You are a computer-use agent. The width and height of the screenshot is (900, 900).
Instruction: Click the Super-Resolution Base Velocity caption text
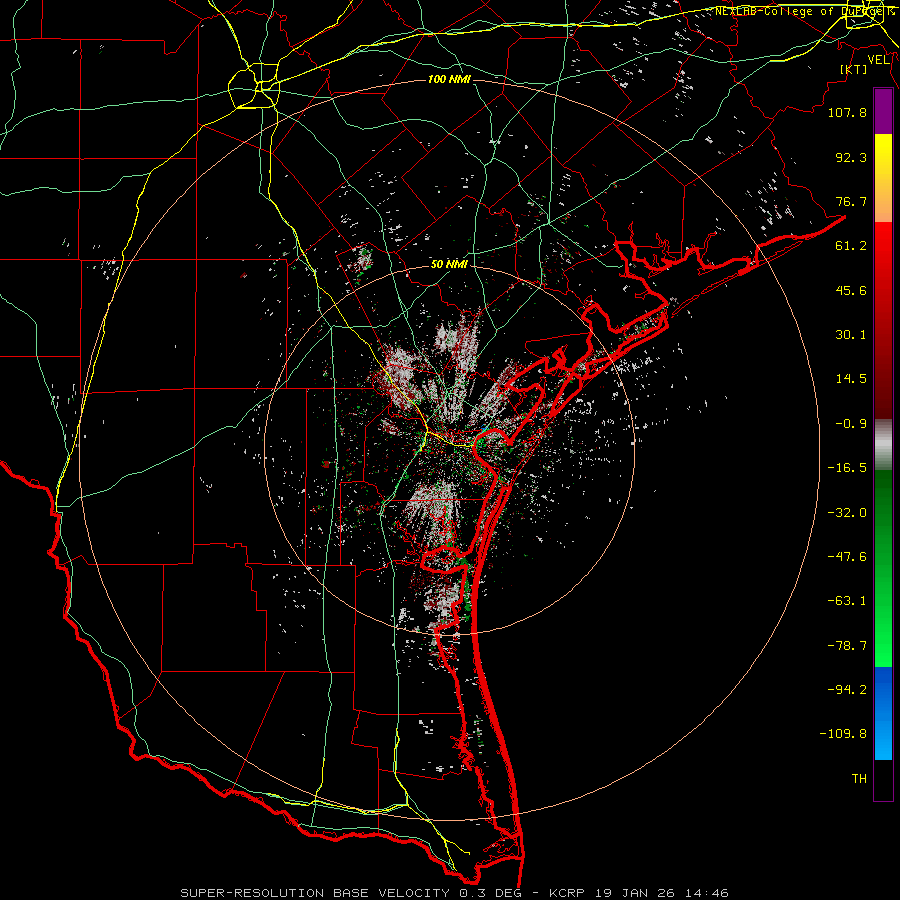455,893
